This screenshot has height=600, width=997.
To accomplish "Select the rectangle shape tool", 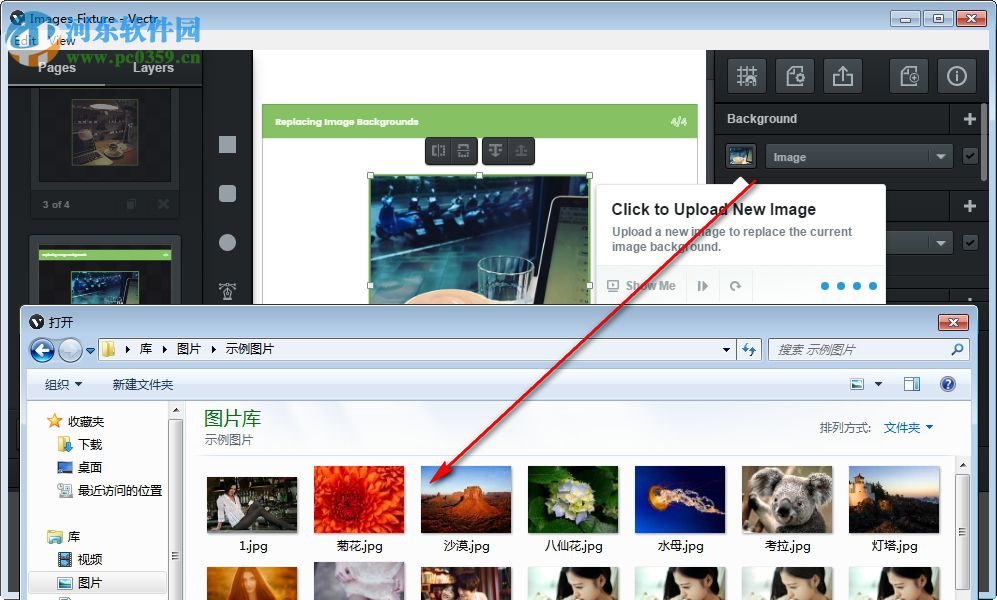I will pos(227,144).
